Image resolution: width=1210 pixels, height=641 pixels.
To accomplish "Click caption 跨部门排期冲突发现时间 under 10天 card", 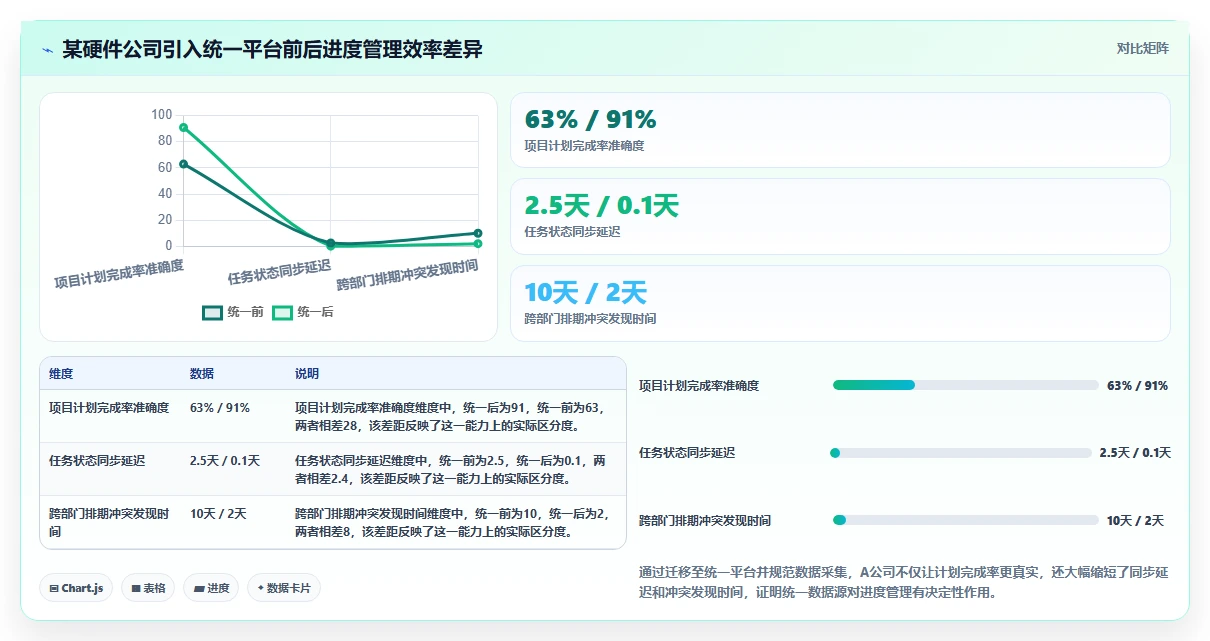I will coord(590,319).
